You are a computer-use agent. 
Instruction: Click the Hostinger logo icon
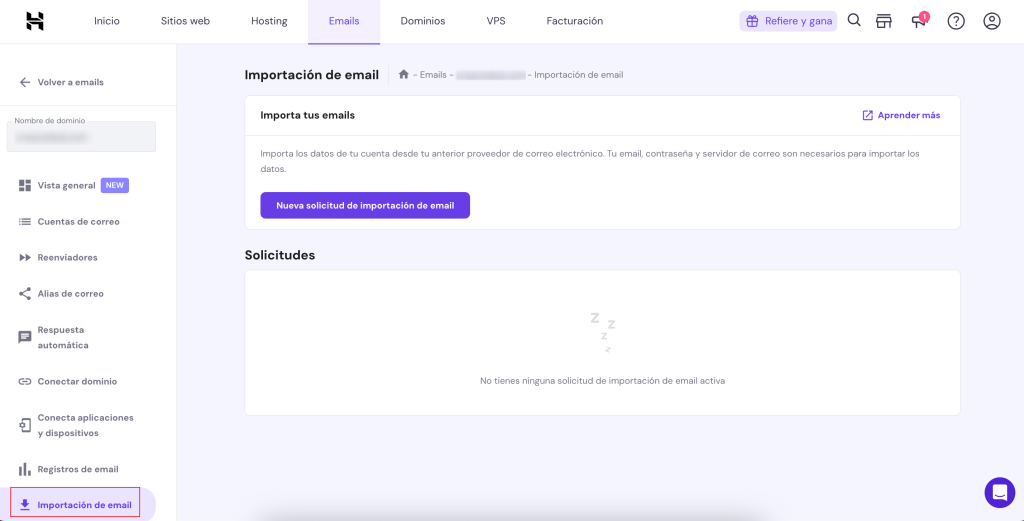[x=35, y=21]
